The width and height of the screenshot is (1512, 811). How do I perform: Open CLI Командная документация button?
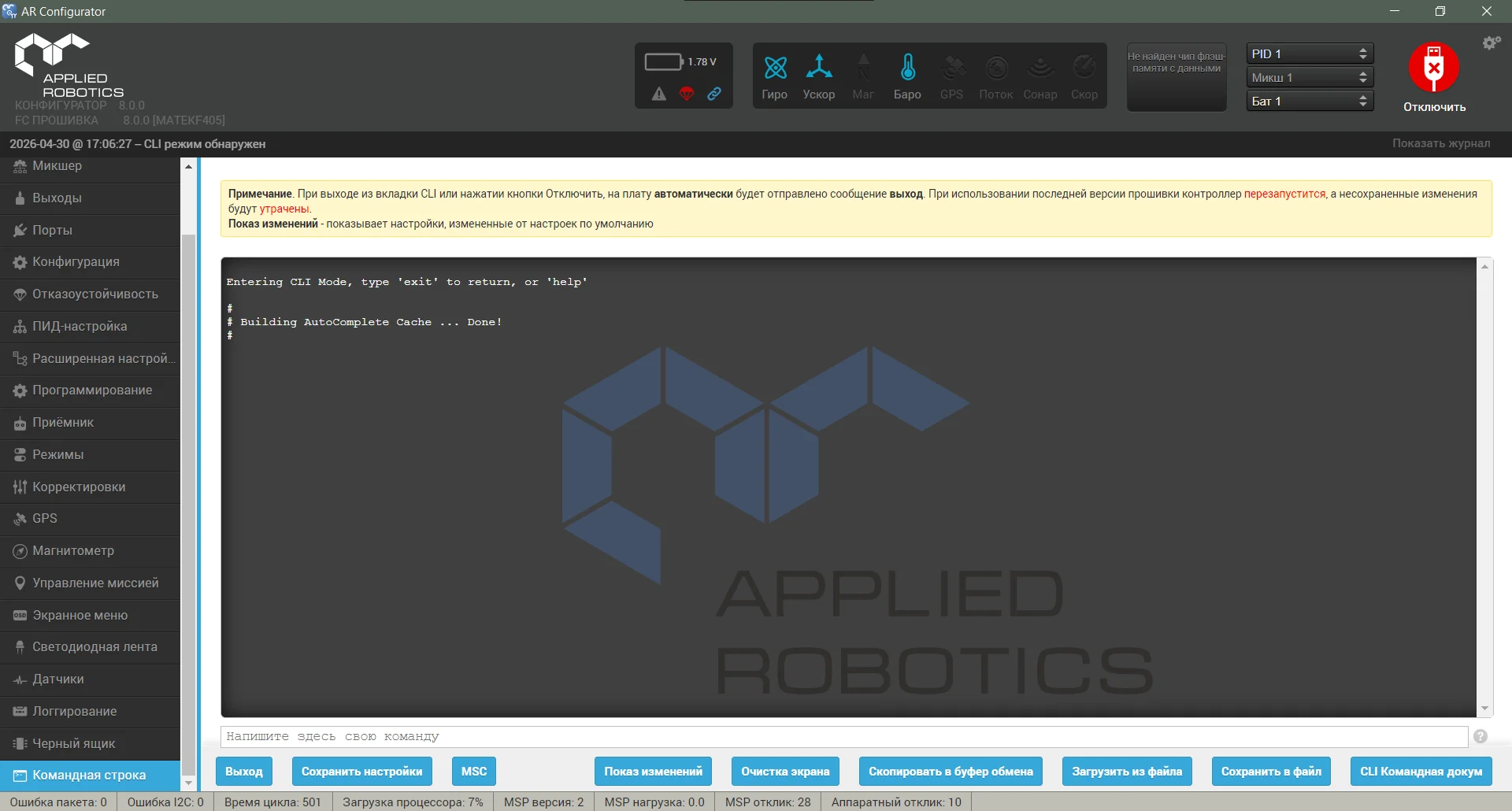pos(1421,772)
